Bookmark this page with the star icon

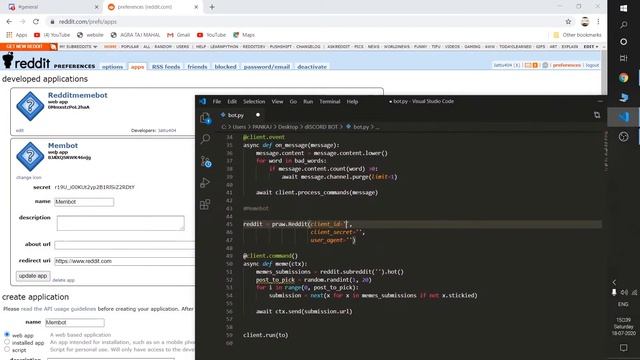pos(568,22)
